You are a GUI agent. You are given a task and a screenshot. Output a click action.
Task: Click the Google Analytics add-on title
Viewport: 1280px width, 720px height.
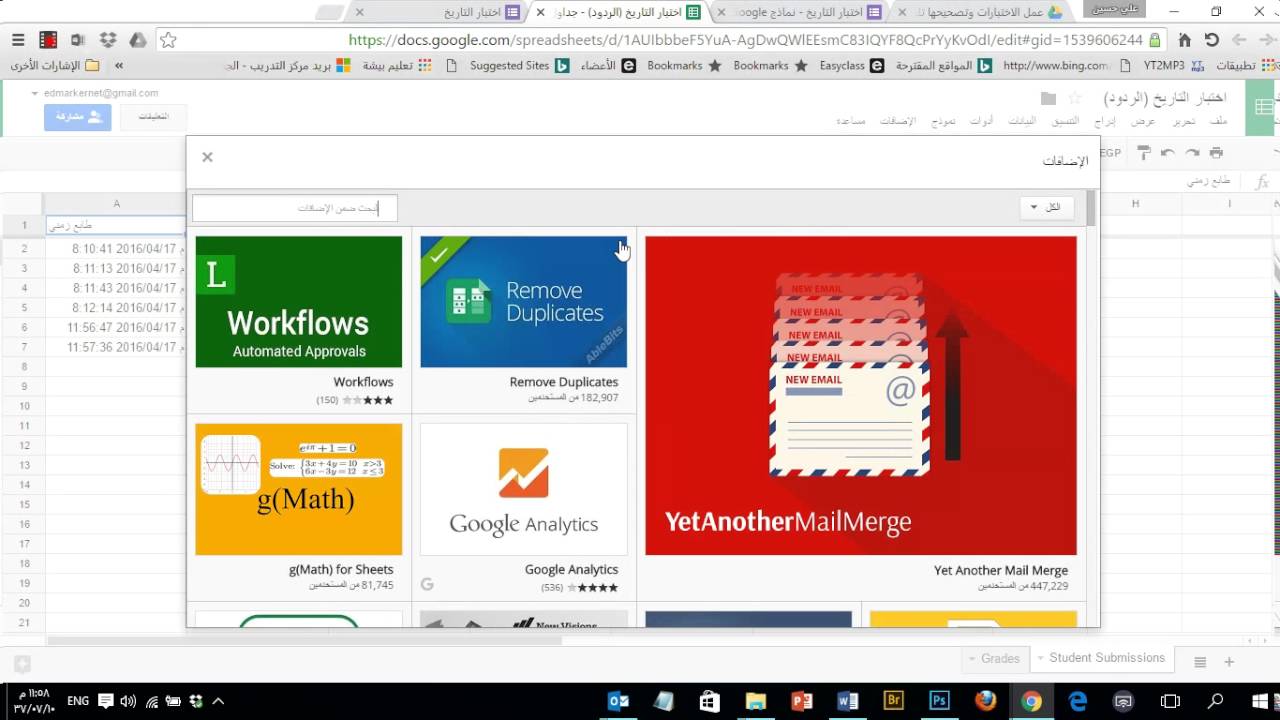pos(571,570)
